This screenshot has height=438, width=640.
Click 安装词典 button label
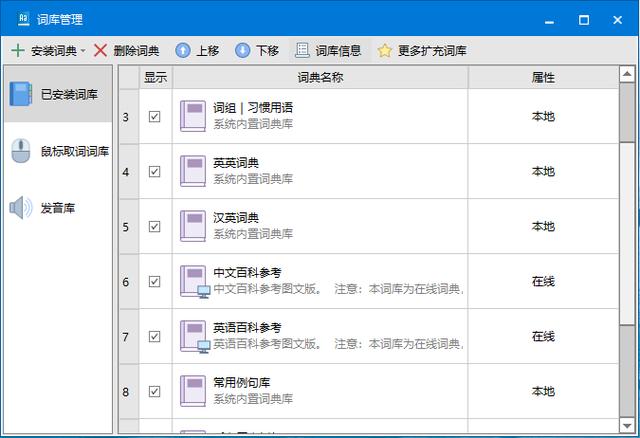point(54,51)
